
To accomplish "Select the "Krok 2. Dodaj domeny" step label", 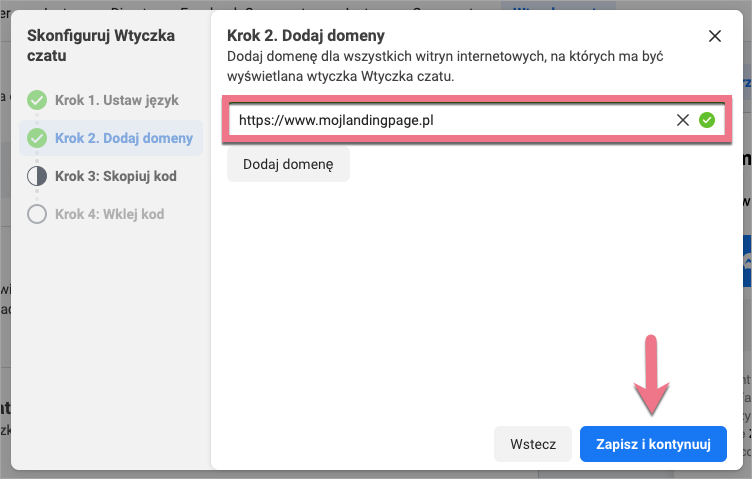I will pos(124,138).
